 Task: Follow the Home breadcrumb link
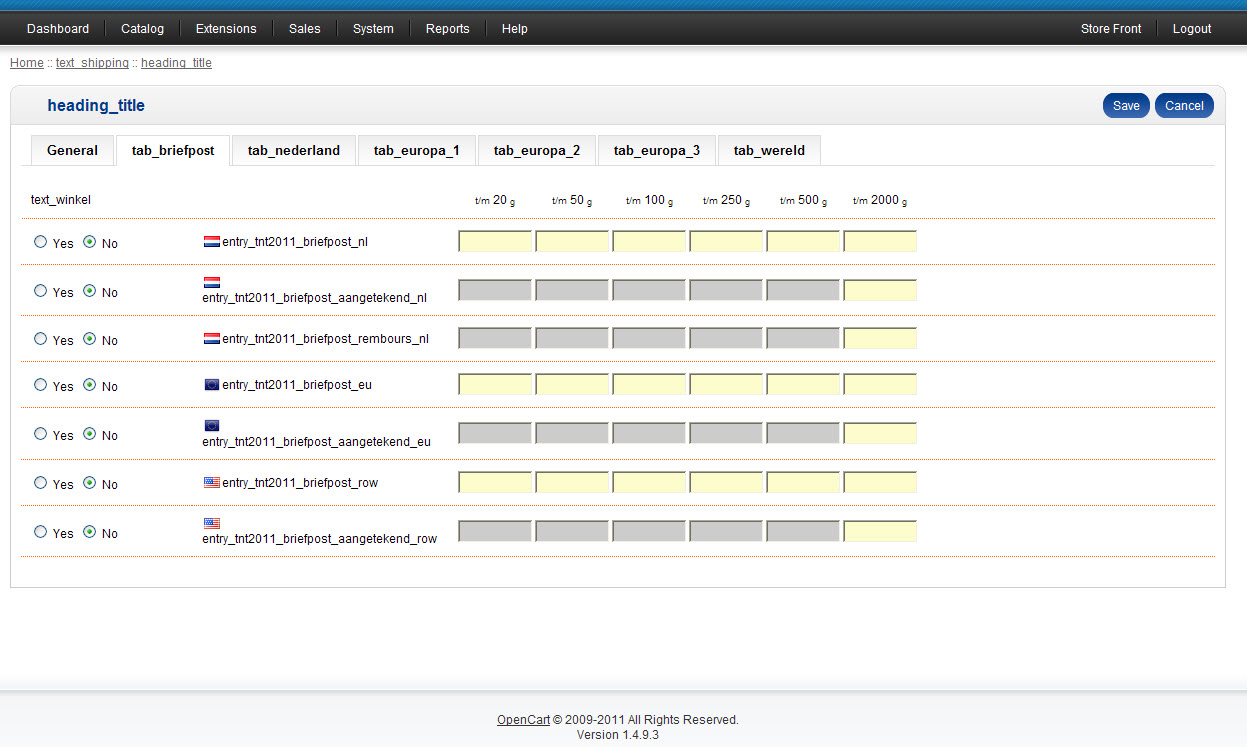coord(27,63)
